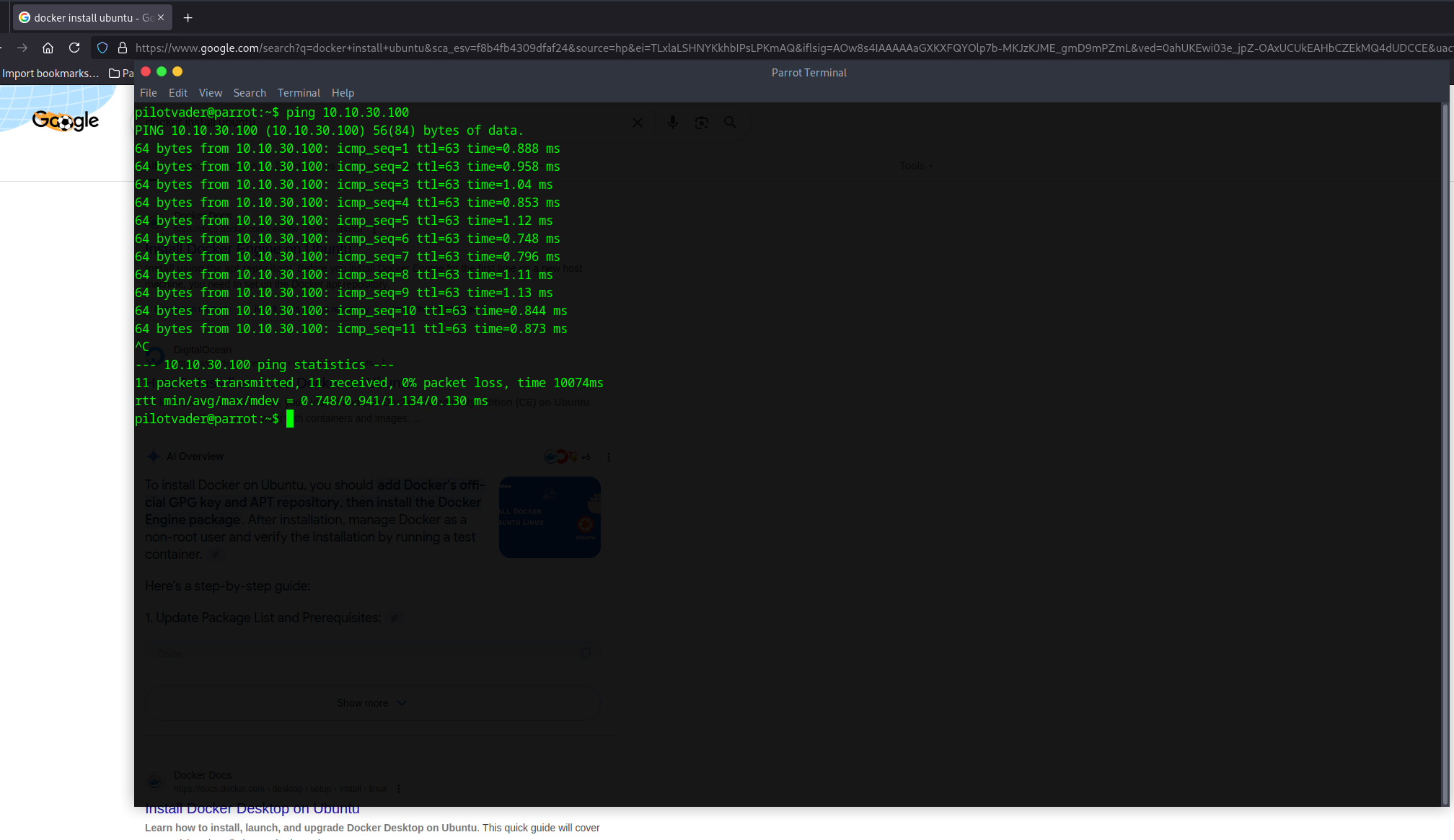Expand the AI Overview with Show more

372,702
